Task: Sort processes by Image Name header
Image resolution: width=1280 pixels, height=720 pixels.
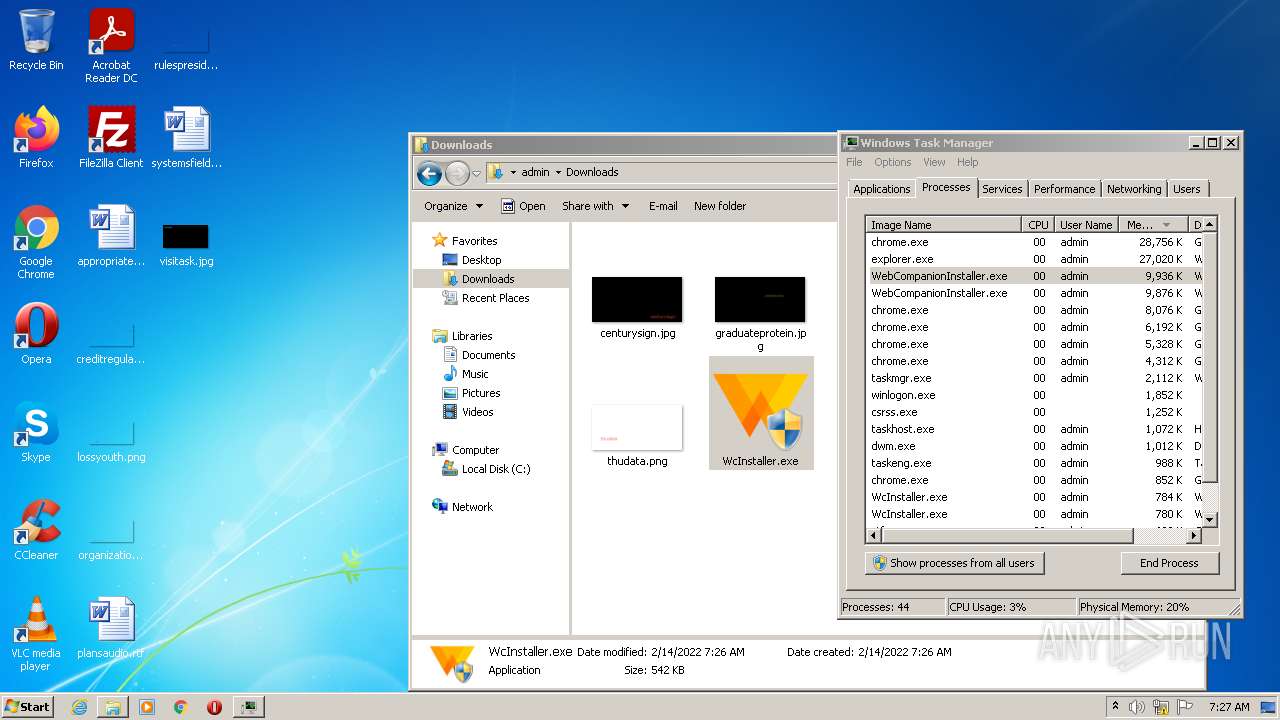Action: (944, 225)
